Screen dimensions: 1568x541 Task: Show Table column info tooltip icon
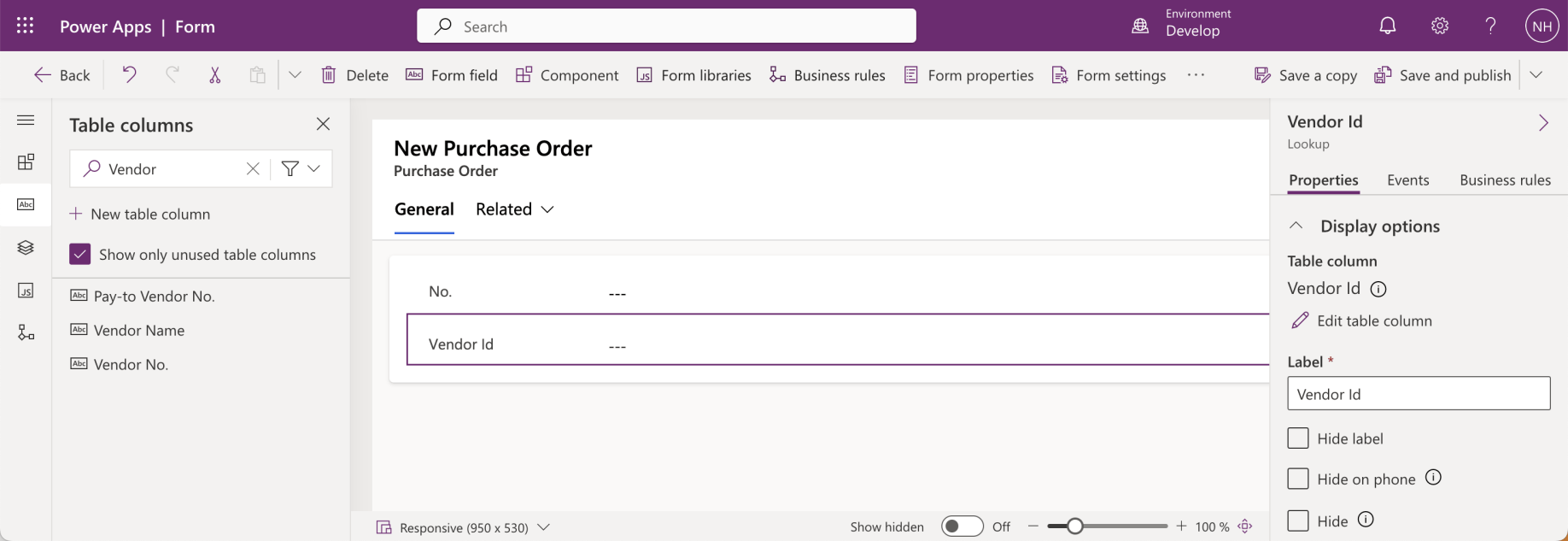coord(1378,289)
